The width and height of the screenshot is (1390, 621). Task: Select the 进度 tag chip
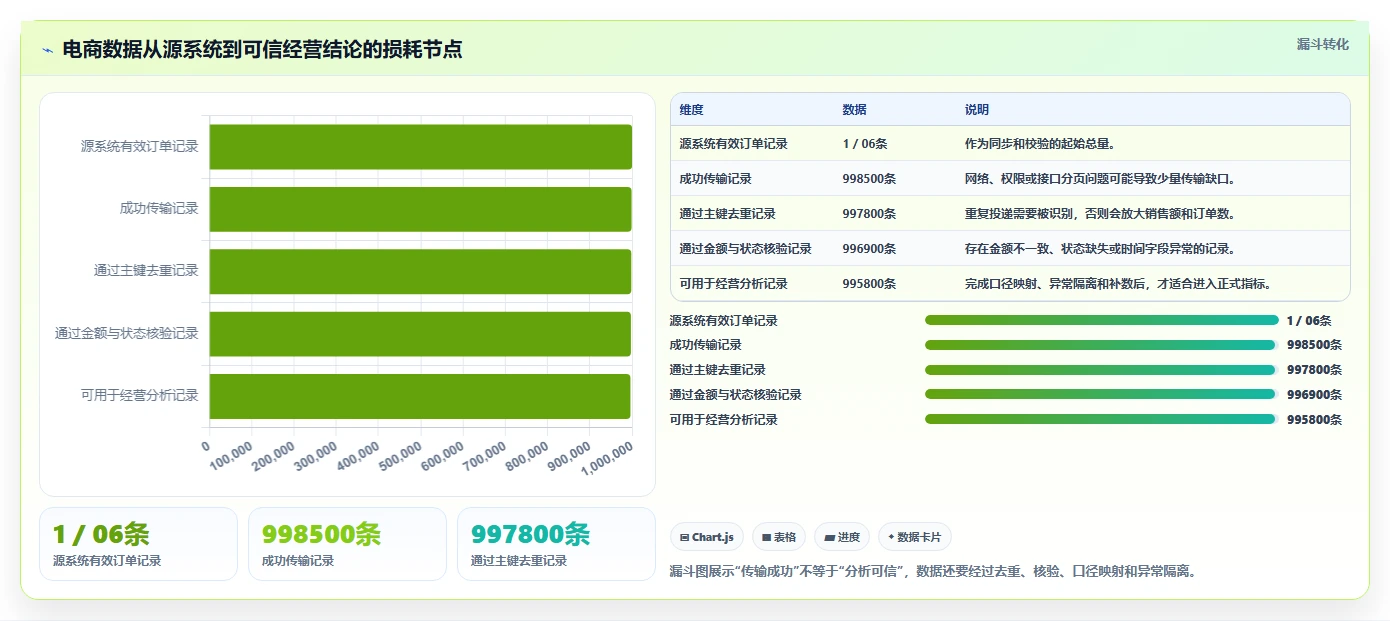(x=842, y=537)
